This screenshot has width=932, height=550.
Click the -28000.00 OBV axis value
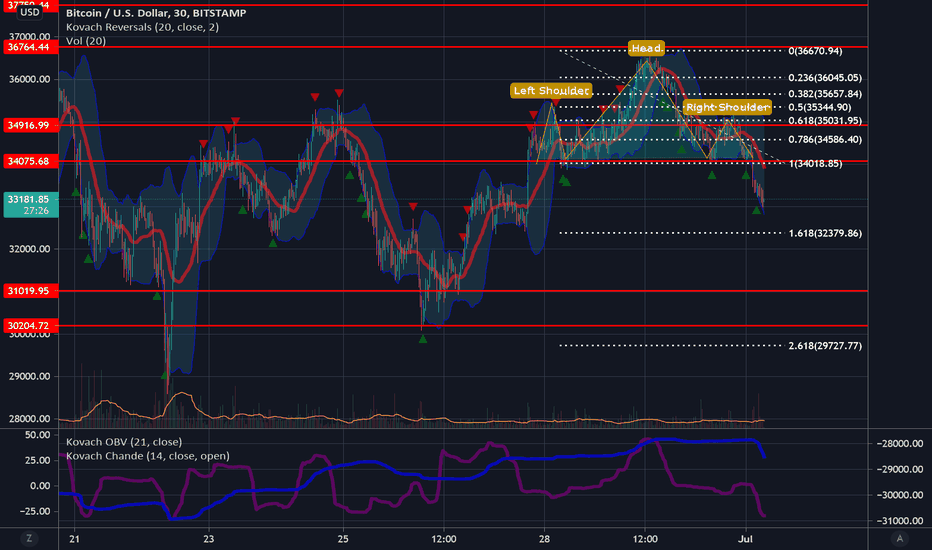[x=900, y=444]
